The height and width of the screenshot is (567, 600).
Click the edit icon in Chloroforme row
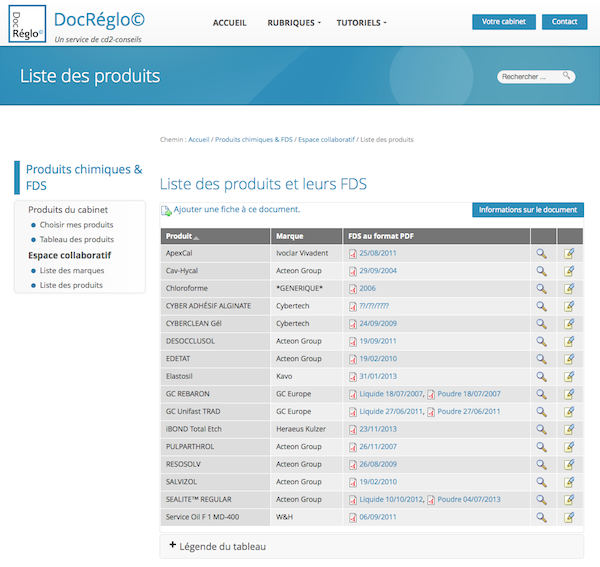coord(569,288)
